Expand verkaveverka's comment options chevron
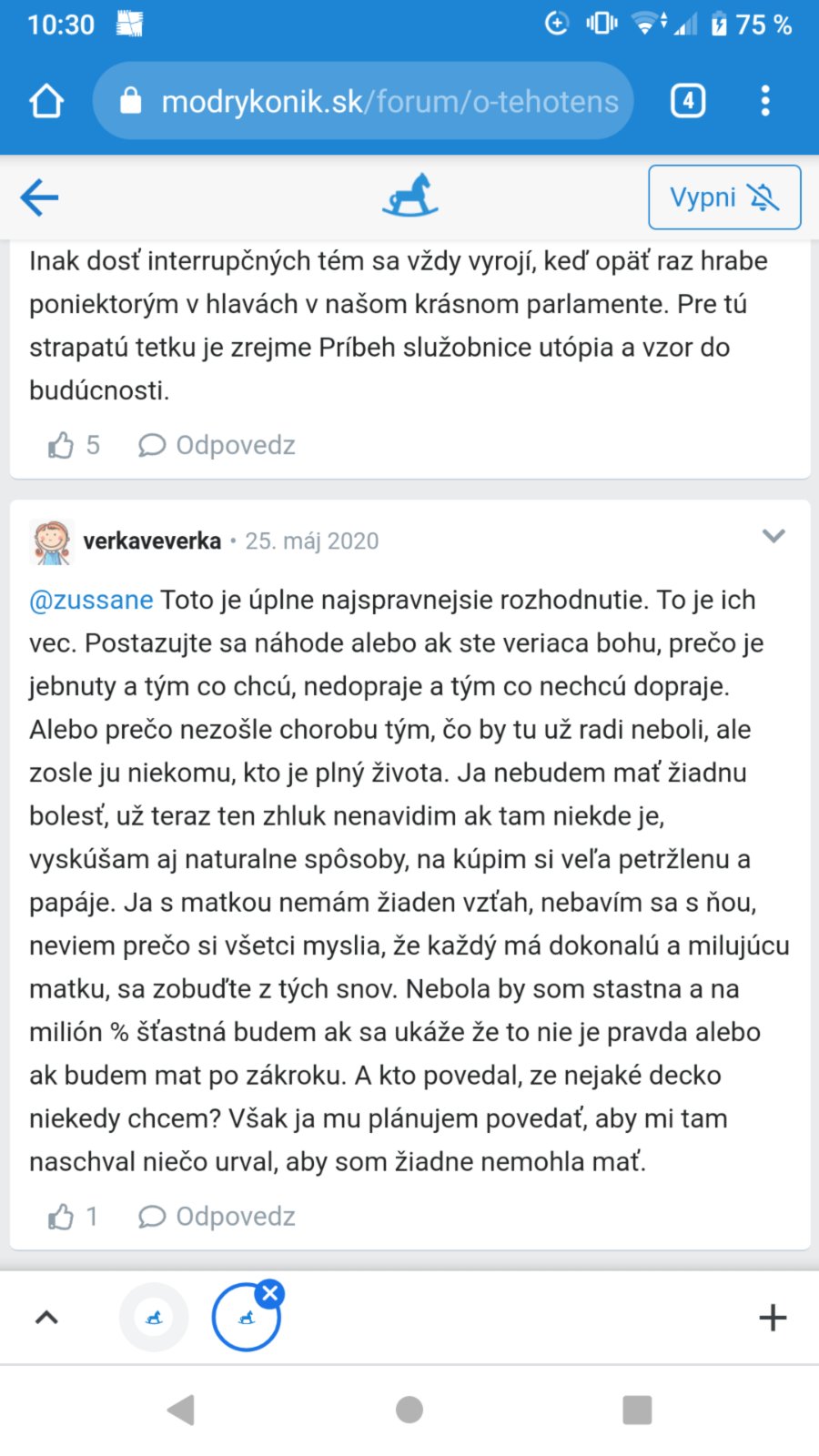This screenshot has height=1456, width=819. click(x=773, y=536)
